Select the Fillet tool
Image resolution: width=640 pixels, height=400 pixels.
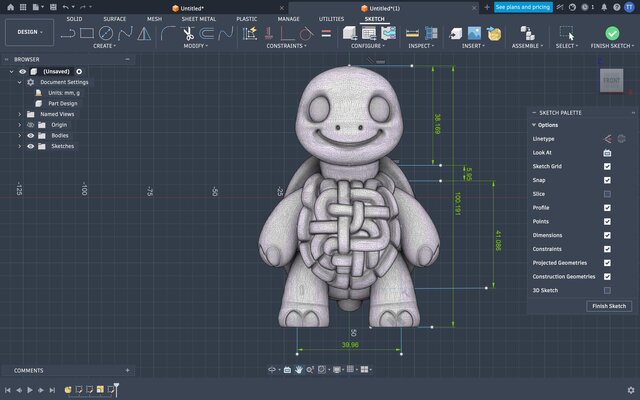point(168,33)
